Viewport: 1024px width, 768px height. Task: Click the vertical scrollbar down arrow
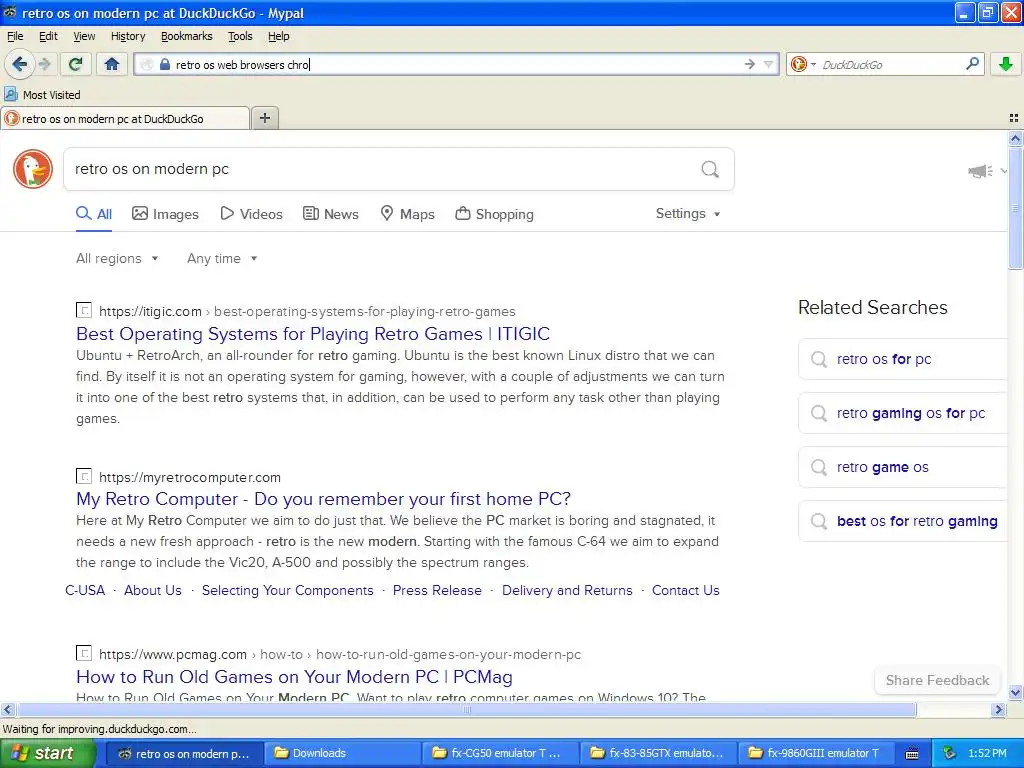(1015, 693)
